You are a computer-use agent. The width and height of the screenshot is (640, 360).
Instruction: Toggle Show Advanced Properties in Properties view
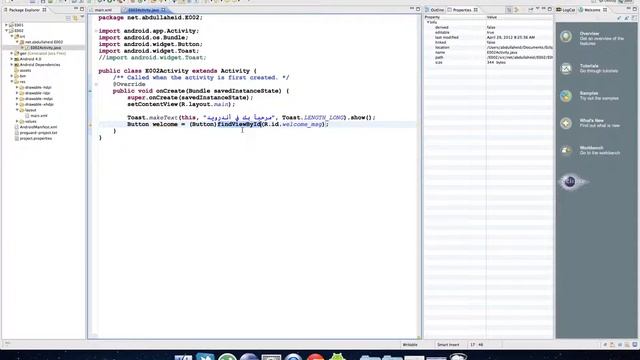click(516, 9)
